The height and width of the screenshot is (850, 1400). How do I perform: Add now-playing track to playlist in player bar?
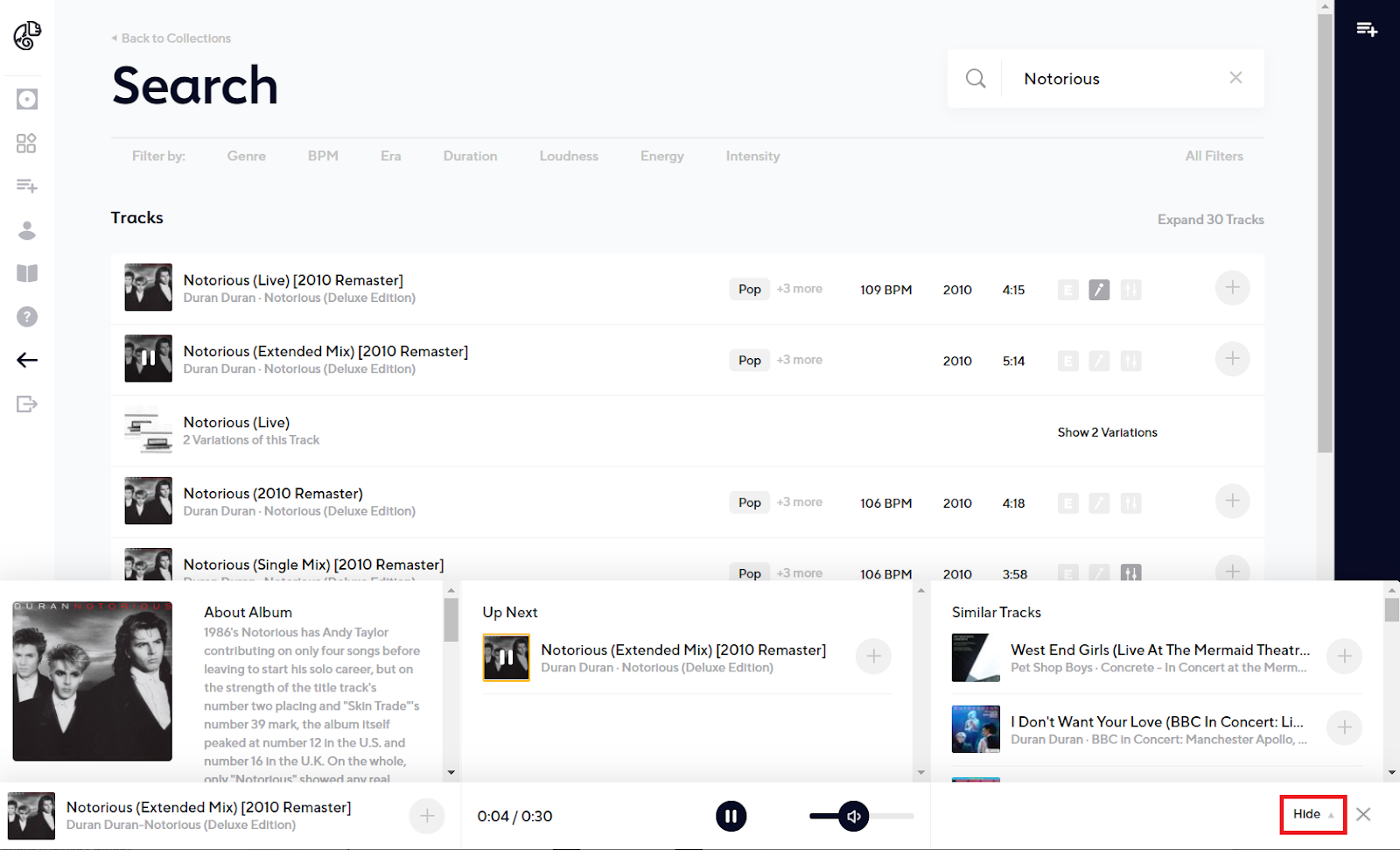(x=427, y=816)
